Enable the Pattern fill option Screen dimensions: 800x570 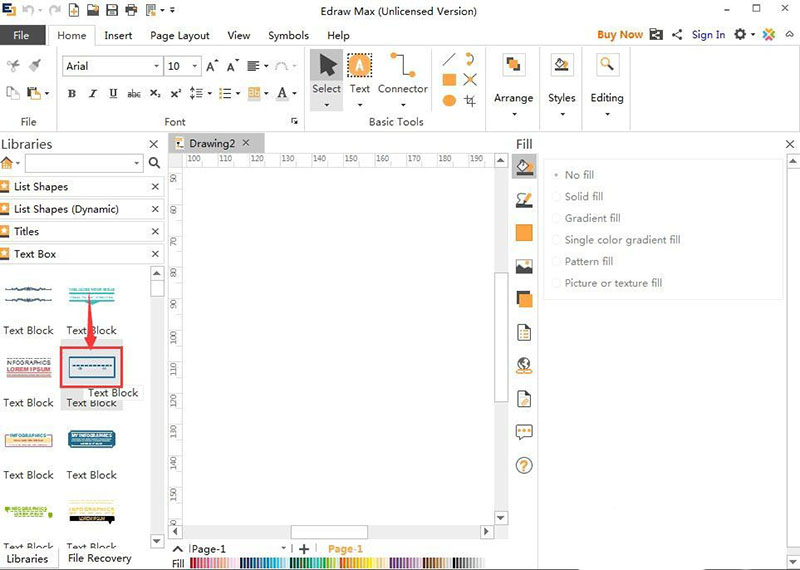point(588,261)
